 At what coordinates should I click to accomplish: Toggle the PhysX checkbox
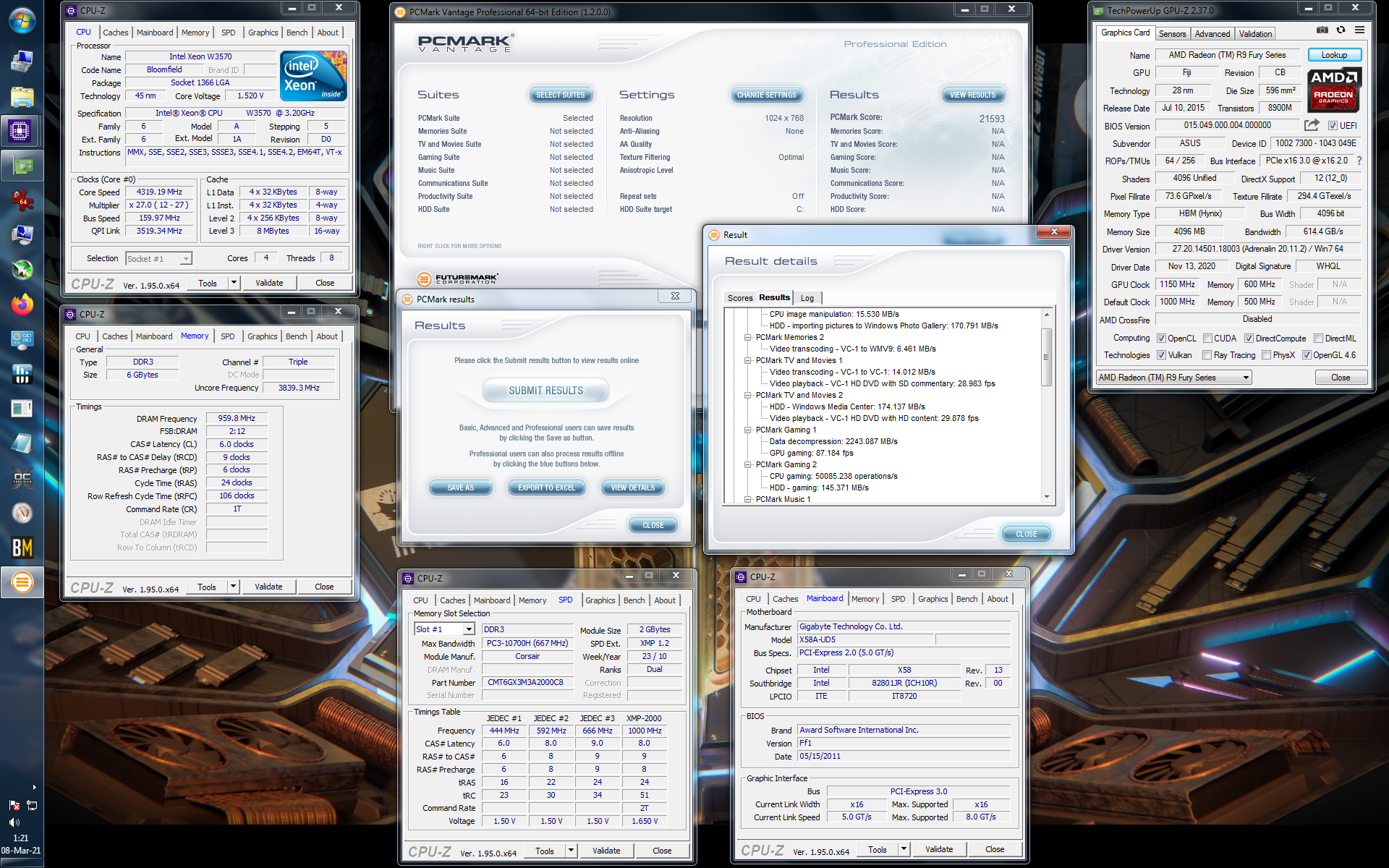pos(1266,355)
